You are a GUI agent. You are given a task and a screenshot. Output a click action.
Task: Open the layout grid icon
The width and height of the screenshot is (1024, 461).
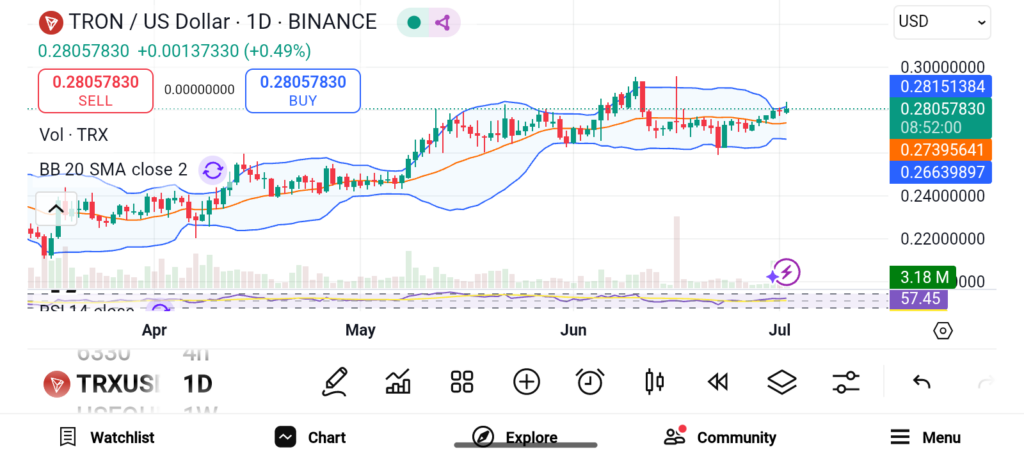pyautogui.click(x=462, y=382)
